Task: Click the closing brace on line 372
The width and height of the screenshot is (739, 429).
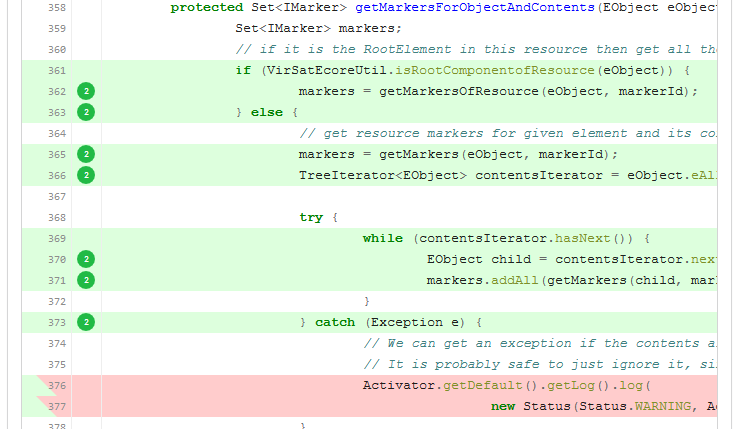Action: point(367,301)
